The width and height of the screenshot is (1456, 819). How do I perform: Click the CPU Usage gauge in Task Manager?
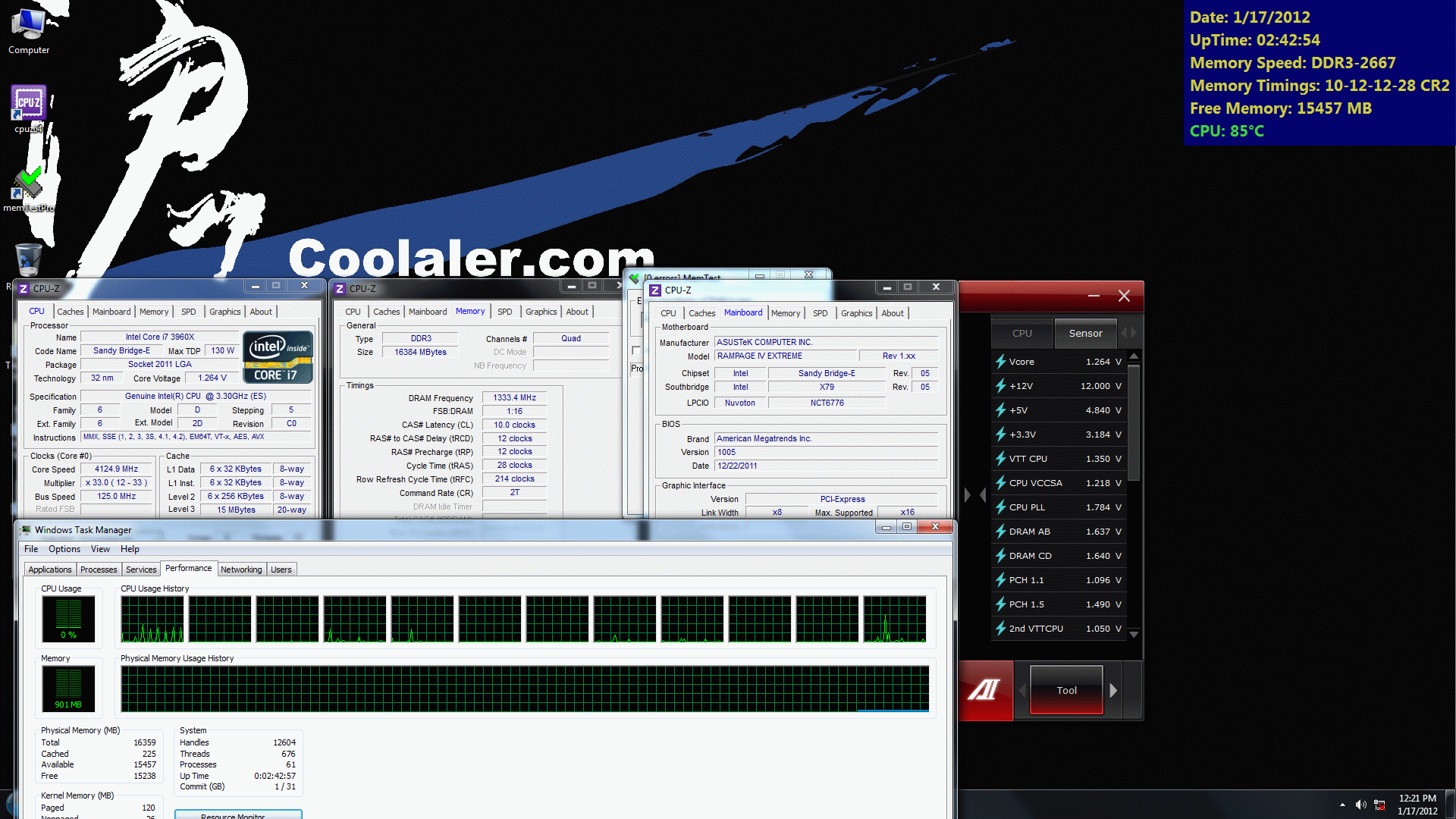click(68, 619)
